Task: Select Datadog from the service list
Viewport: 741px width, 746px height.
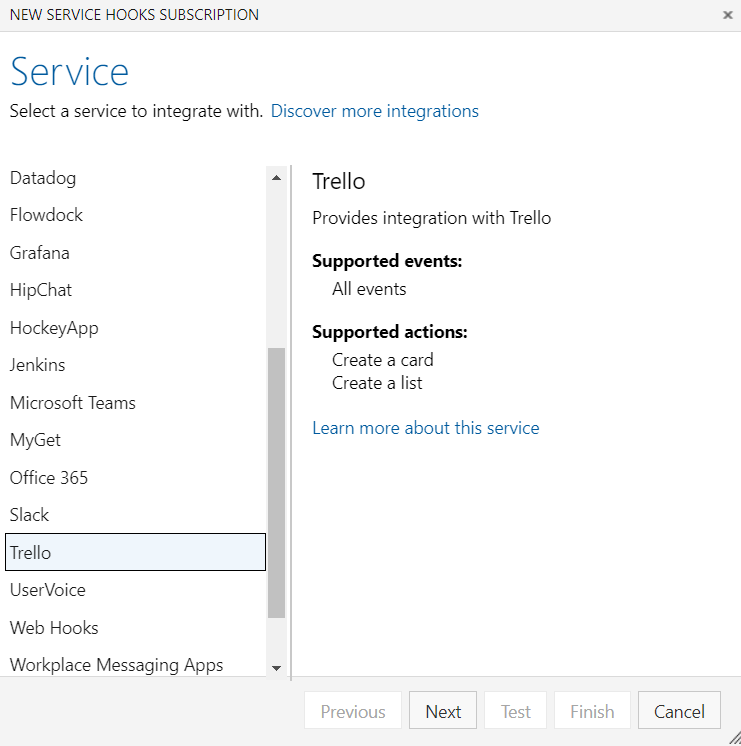Action: 43,178
